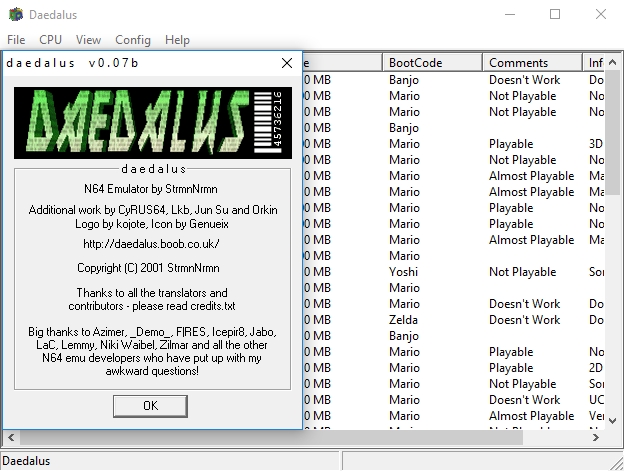
Task: Click the Daedalus logo banner image
Action: tap(153, 123)
